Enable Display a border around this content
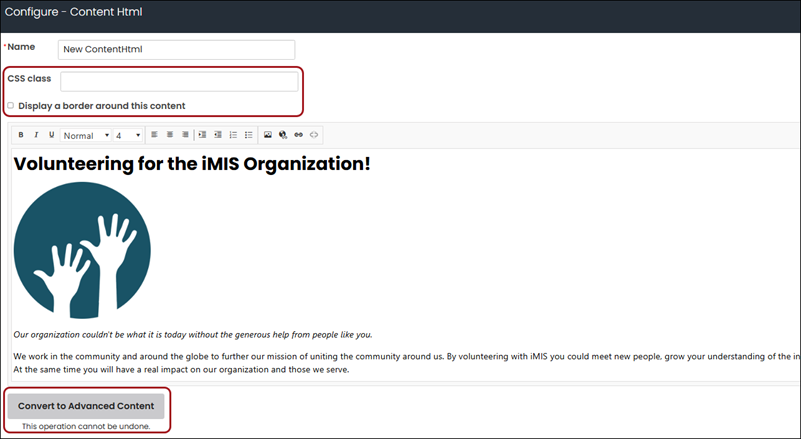The width and height of the screenshot is (801, 439). point(10,105)
